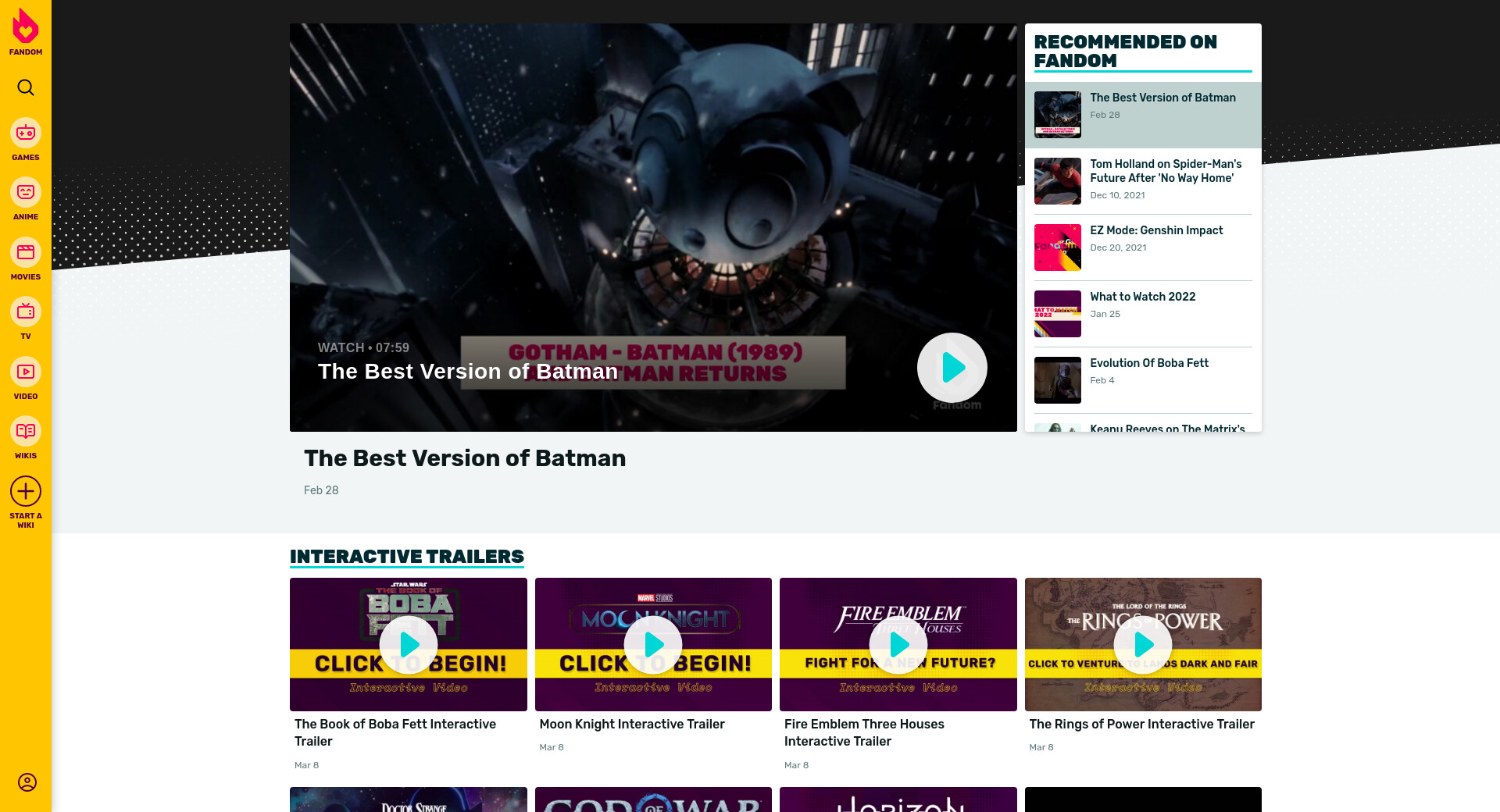This screenshot has height=812, width=1500.
Task: Click the 'Jan 25' date
Action: pos(1105,314)
